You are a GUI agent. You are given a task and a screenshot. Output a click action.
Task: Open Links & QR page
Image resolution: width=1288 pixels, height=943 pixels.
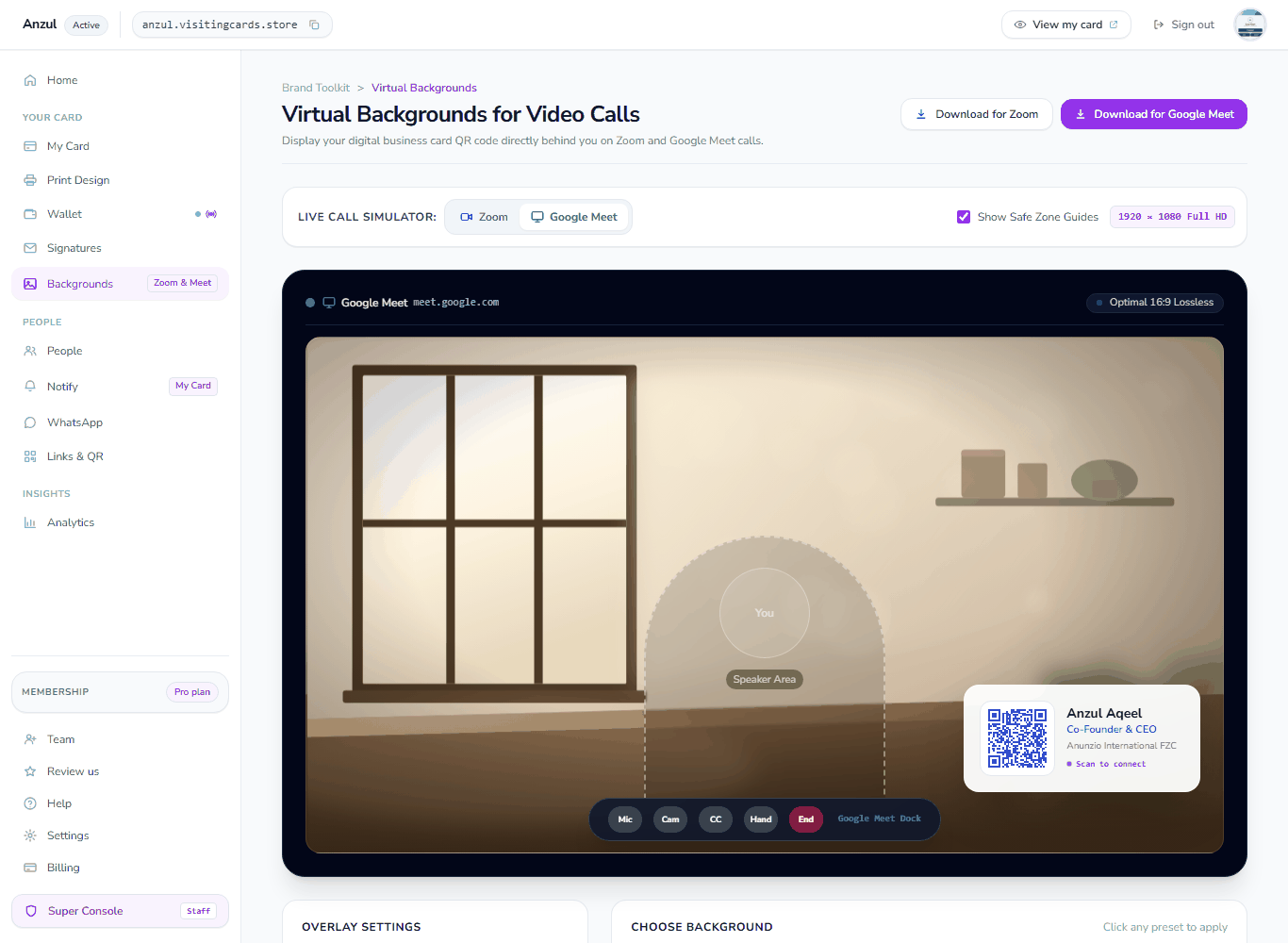click(x=120, y=456)
